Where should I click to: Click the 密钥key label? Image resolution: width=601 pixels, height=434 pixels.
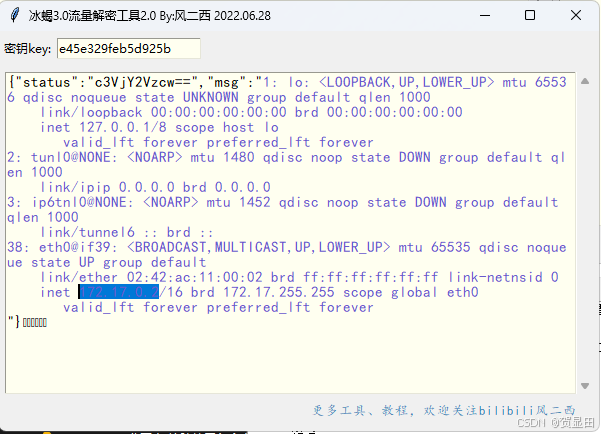(28, 49)
